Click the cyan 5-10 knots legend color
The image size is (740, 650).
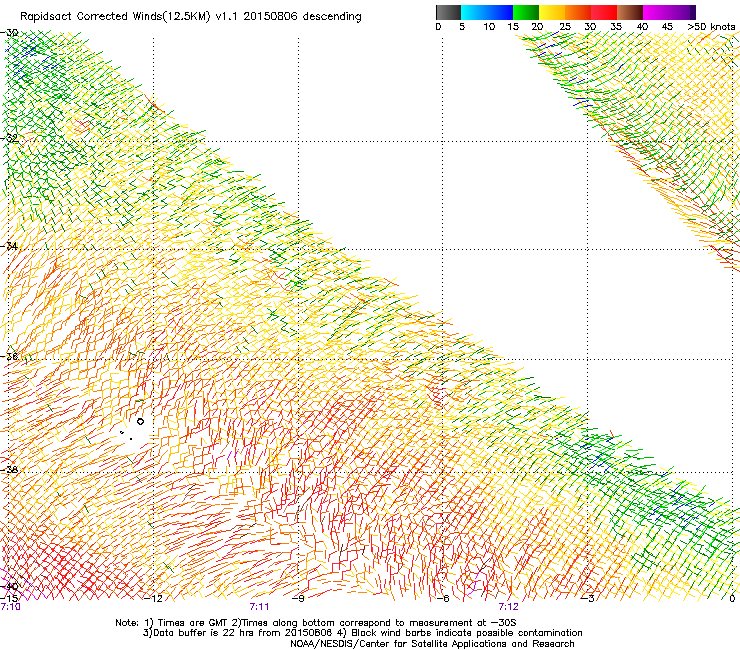click(x=474, y=12)
